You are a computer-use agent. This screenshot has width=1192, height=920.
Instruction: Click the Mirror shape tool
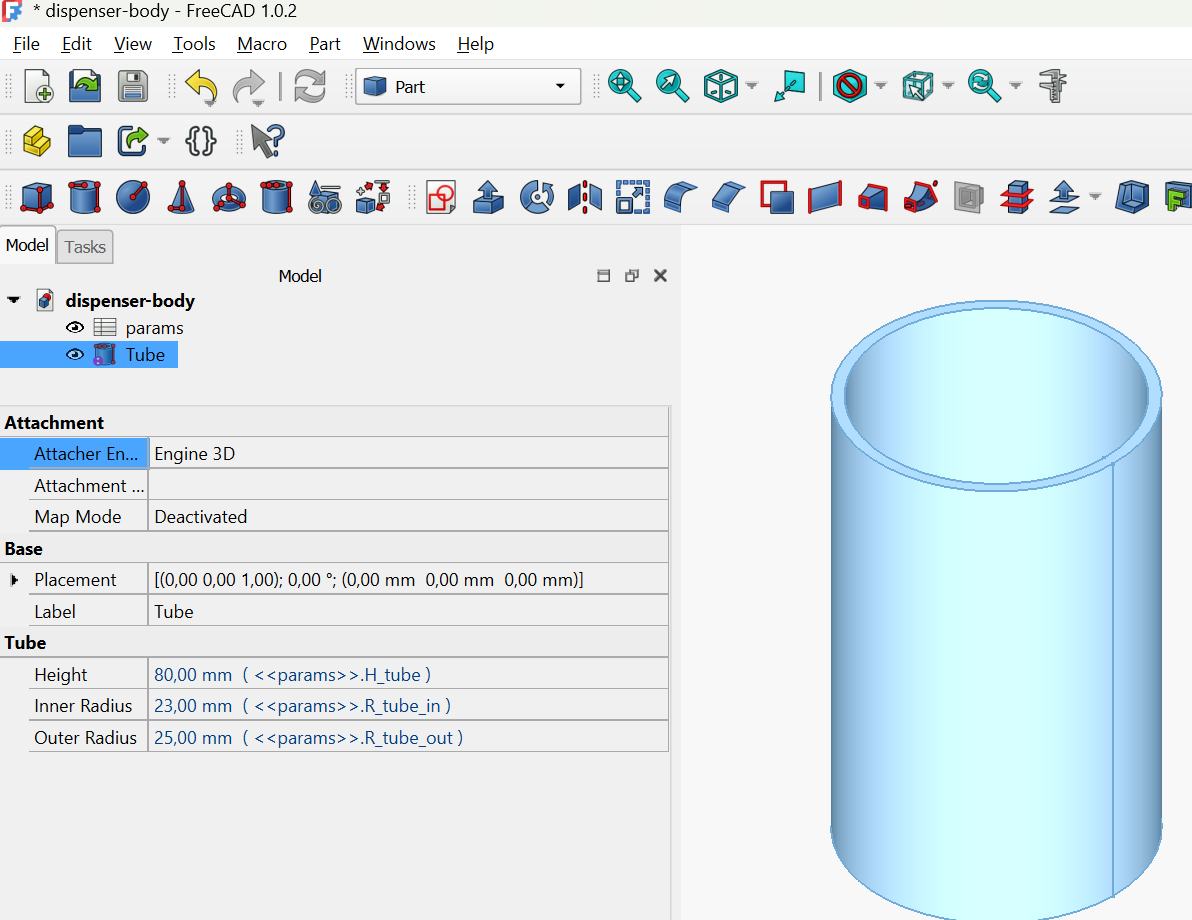[x=585, y=197]
